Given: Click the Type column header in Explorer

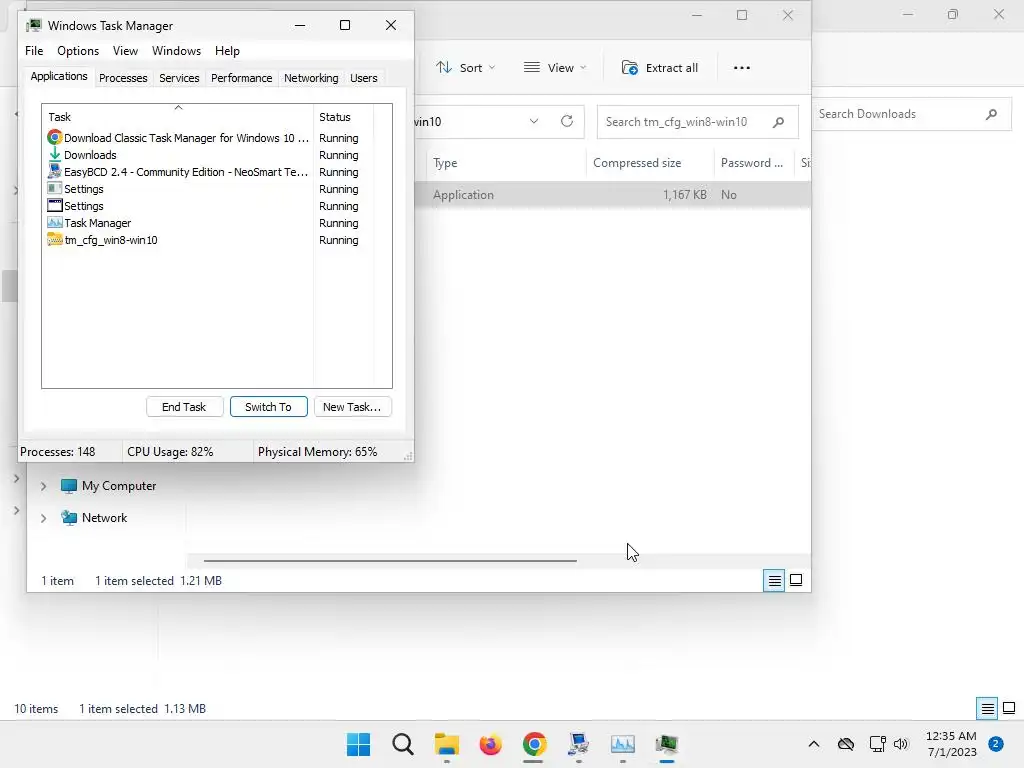Looking at the screenshot, I should 506,163.
